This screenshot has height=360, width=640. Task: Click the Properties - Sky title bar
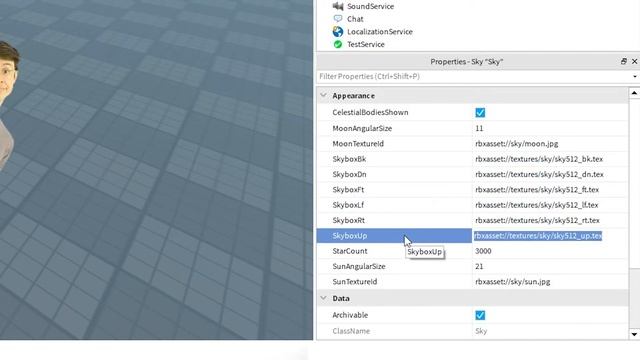tap(467, 61)
